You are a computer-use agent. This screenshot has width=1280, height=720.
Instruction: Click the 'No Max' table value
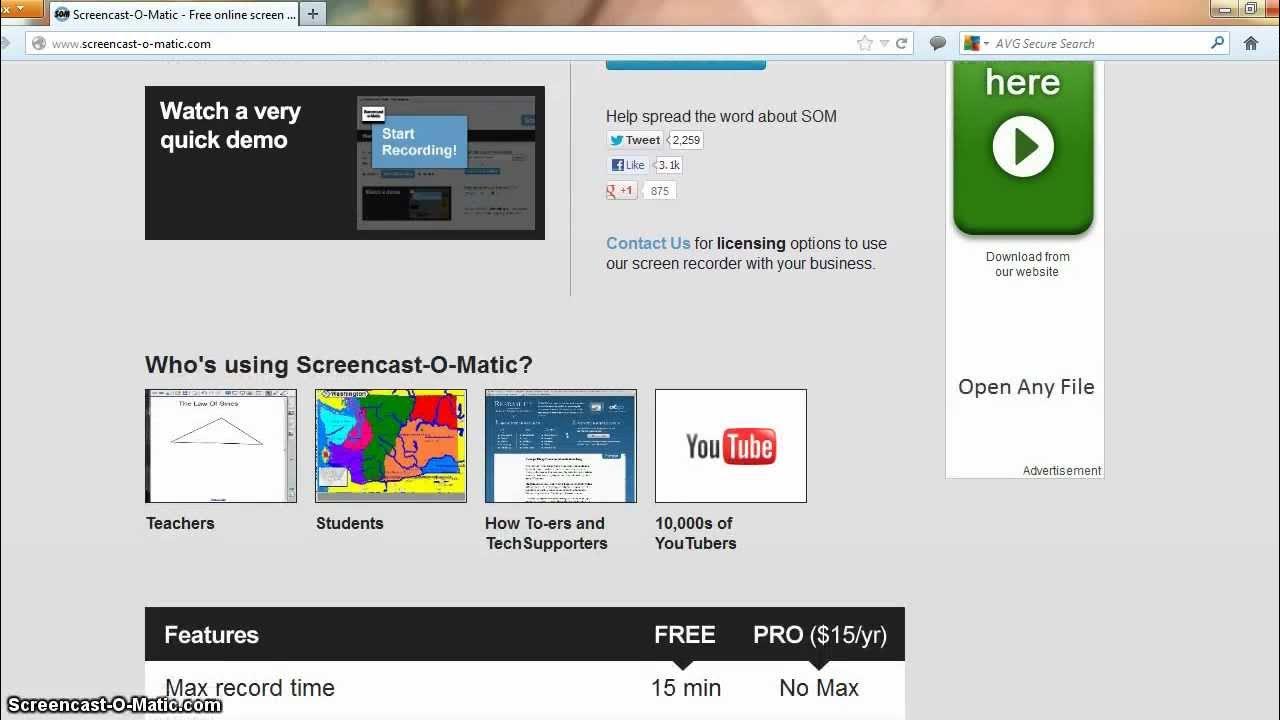point(819,688)
